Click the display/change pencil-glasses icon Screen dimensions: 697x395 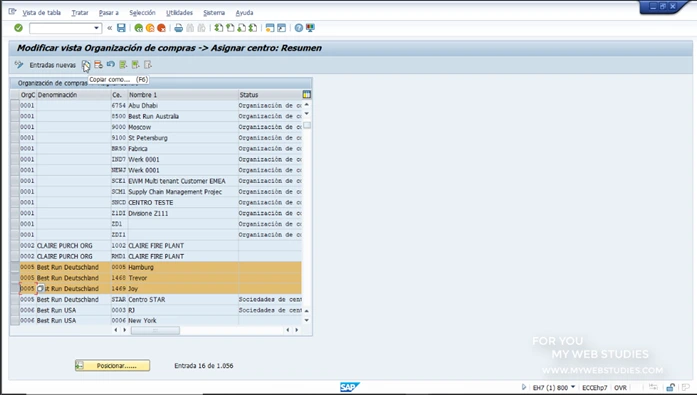pos(19,65)
